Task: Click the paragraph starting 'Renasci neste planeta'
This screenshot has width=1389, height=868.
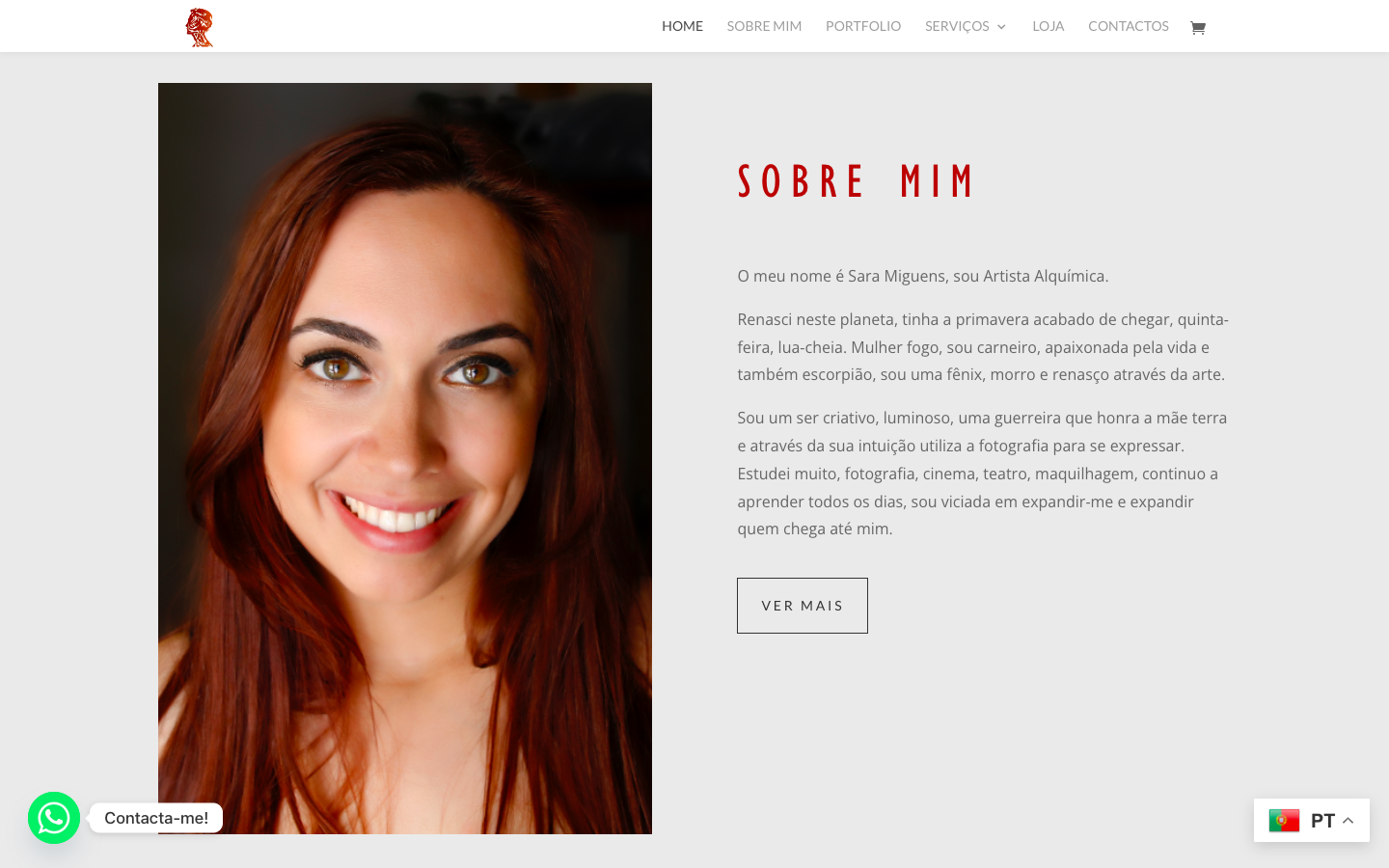Action: pyautogui.click(x=983, y=347)
